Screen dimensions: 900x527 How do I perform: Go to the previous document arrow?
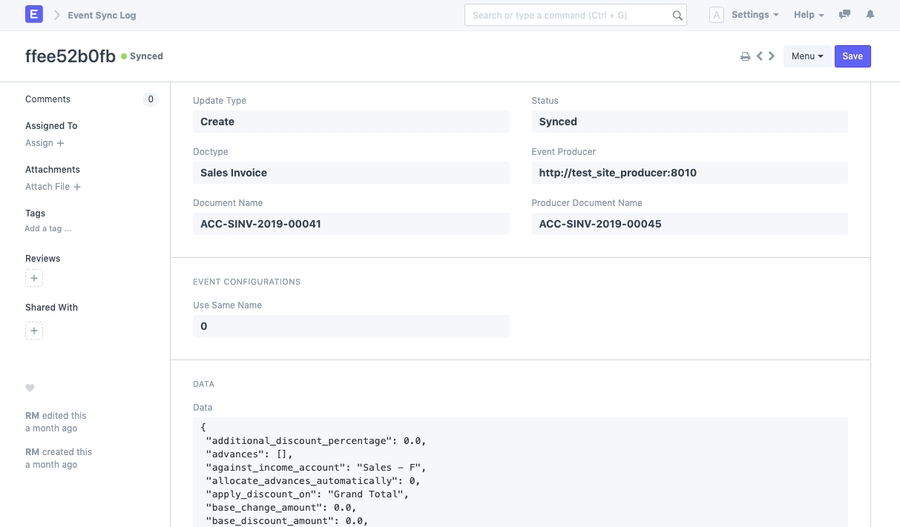tap(760, 57)
